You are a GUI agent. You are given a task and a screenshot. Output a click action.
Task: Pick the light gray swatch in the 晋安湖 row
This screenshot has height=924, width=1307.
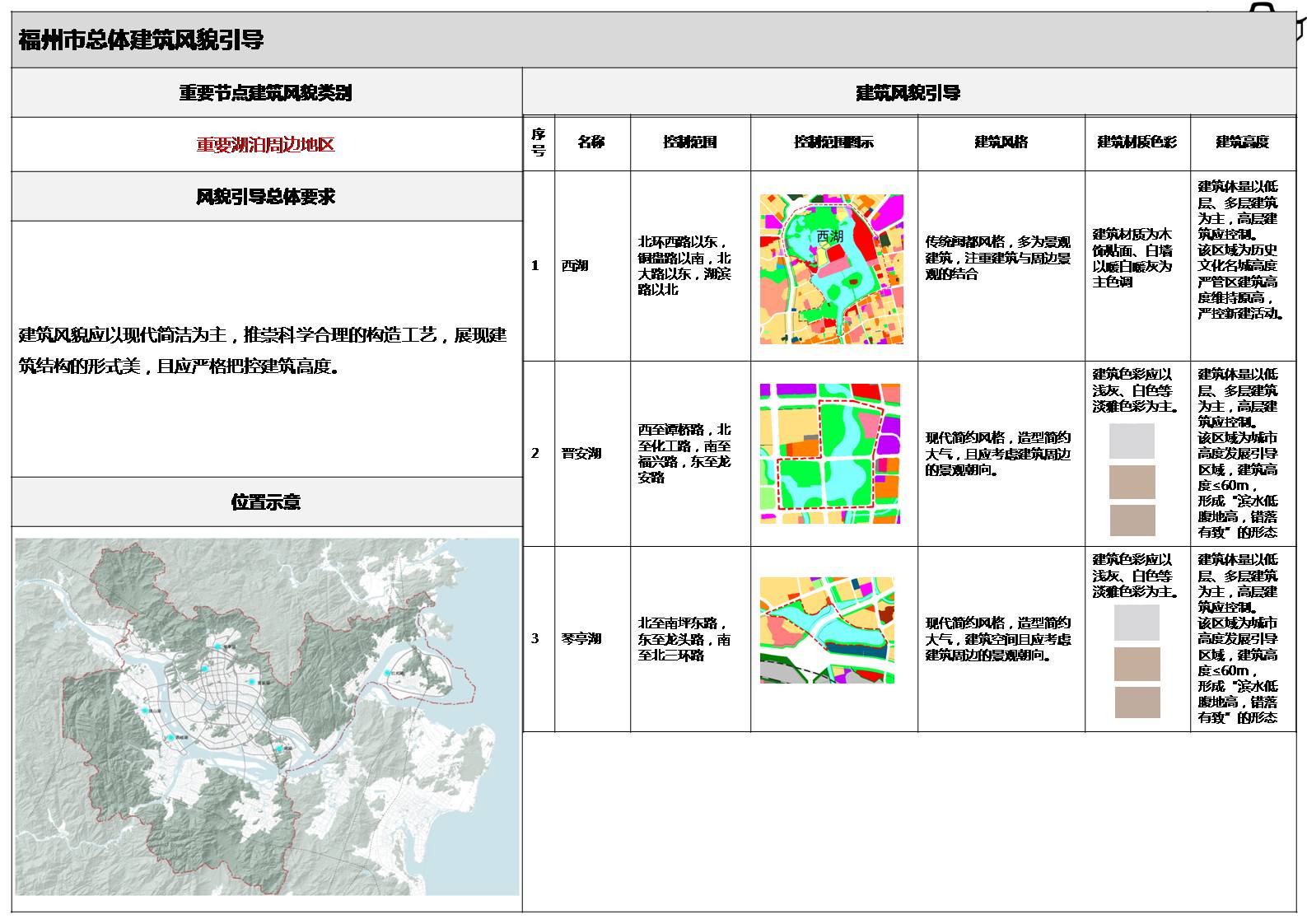coord(1132,441)
